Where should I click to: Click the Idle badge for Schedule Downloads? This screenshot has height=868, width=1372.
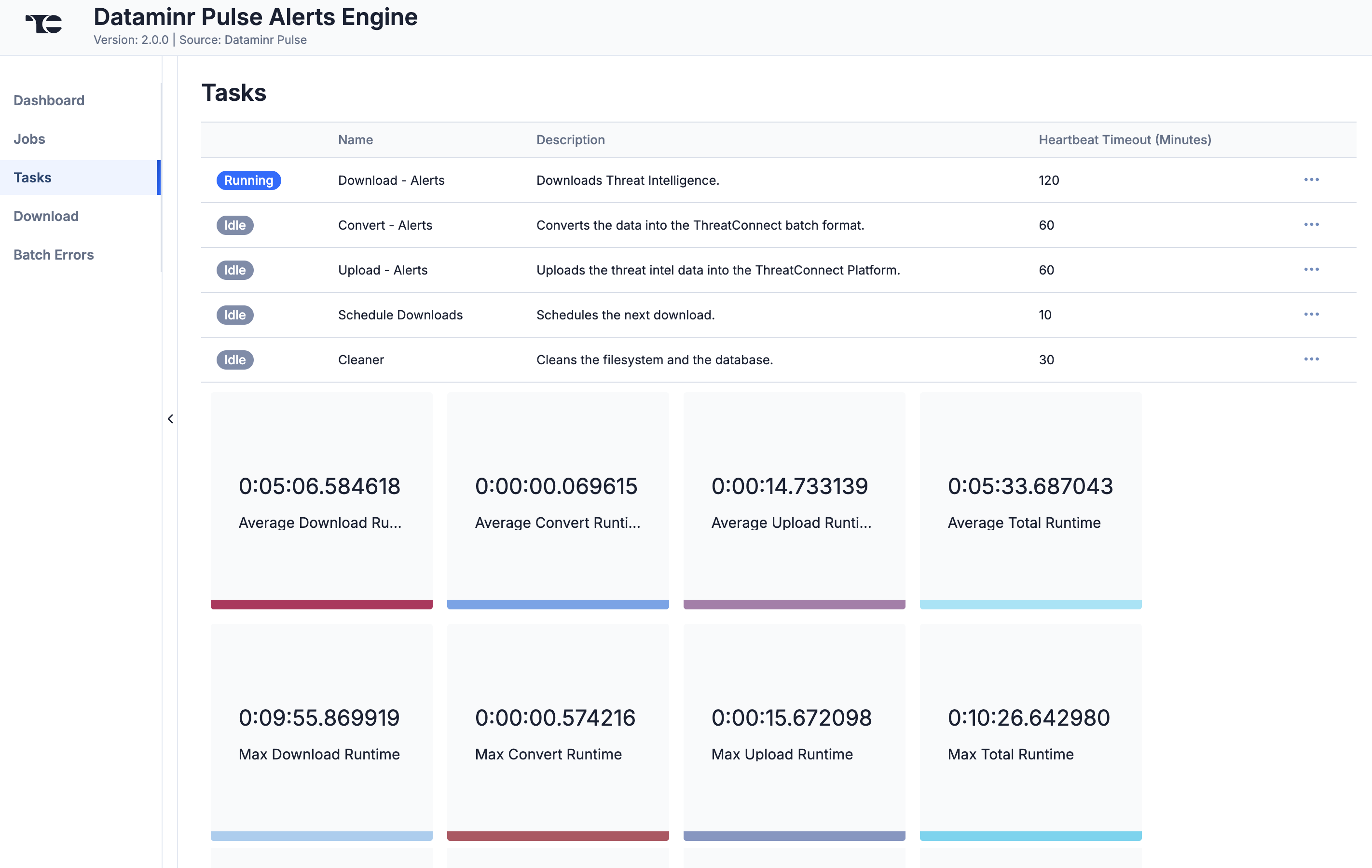(235, 315)
